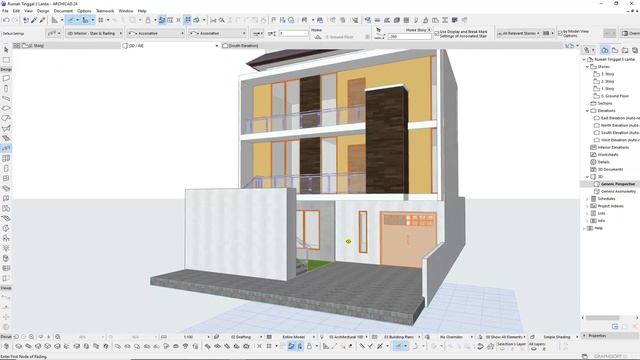The image size is (640, 360).
Task: Open the Simple Shading dropdown
Action: (x=557, y=337)
